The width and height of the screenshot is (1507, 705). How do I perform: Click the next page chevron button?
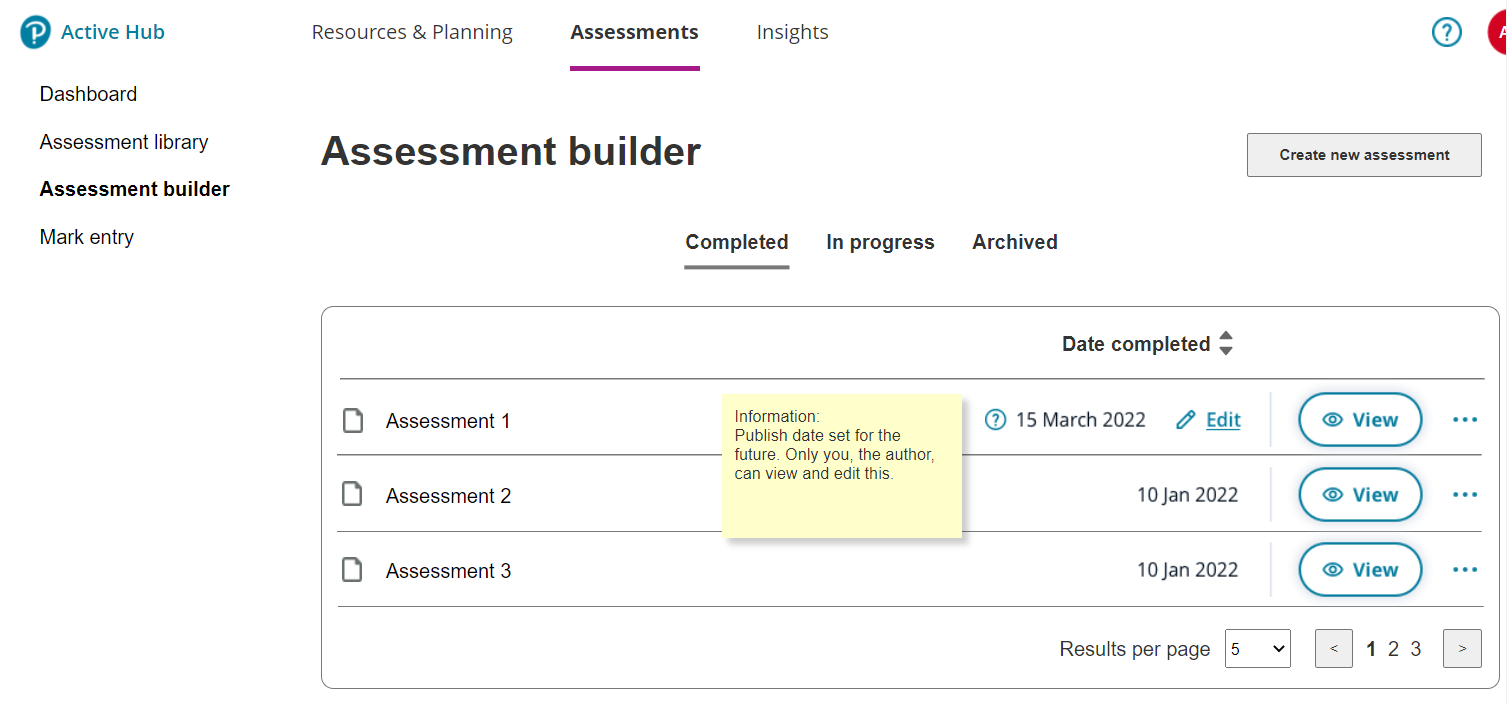click(x=1462, y=648)
